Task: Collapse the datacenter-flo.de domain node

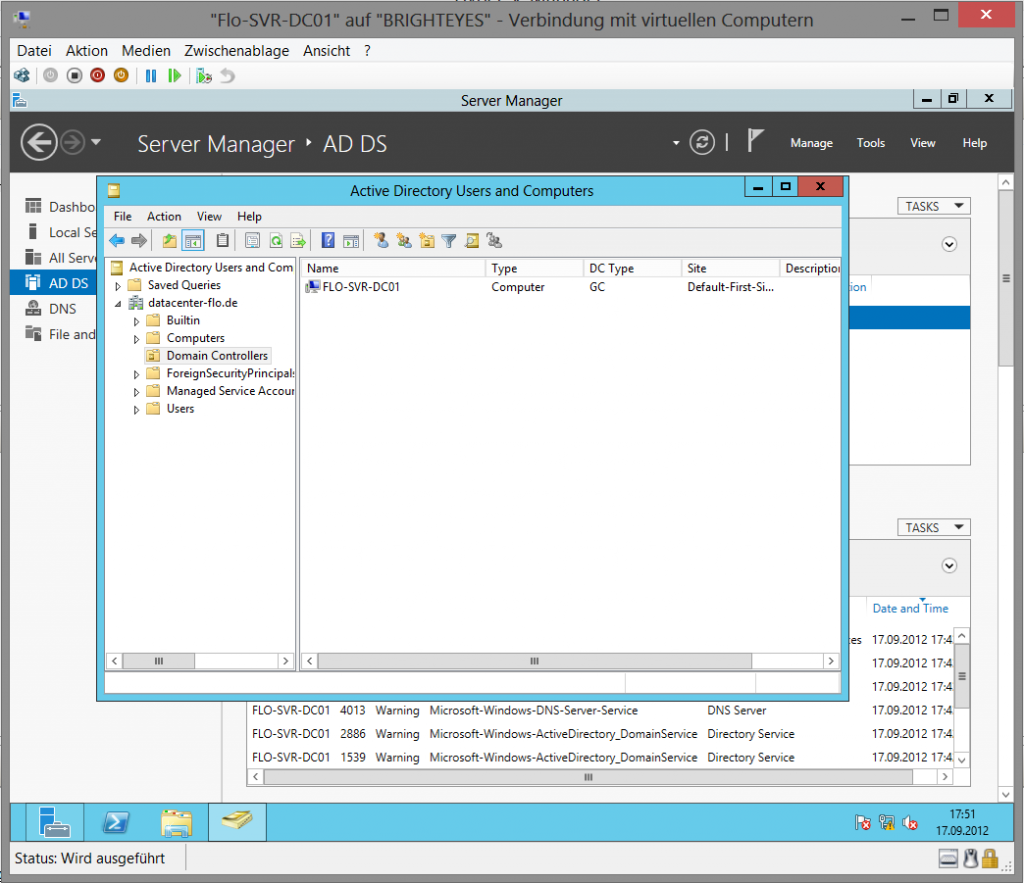Action: tap(118, 304)
